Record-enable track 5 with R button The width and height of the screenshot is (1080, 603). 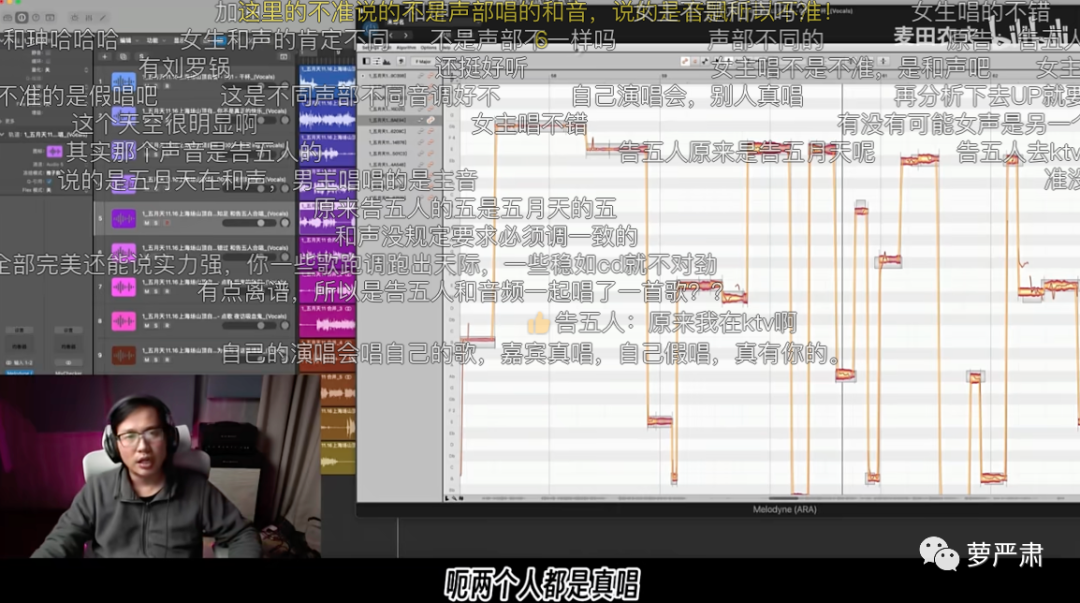165,223
